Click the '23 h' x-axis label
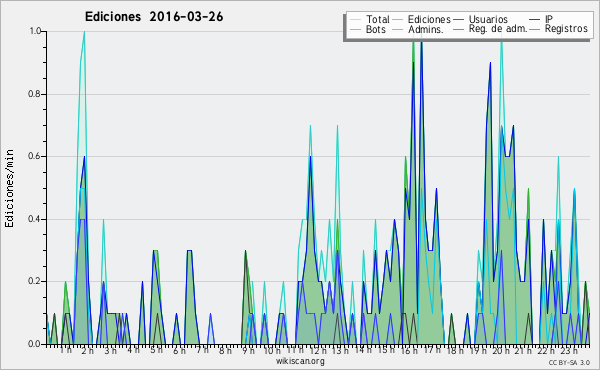Image resolution: width=600 pixels, height=370 pixels. (569, 350)
